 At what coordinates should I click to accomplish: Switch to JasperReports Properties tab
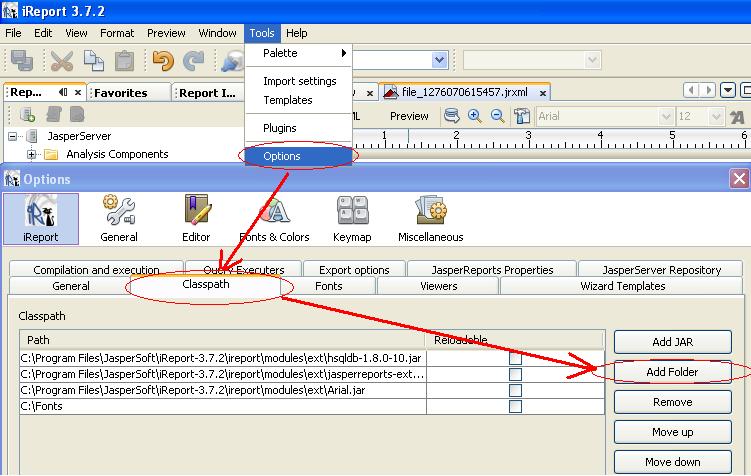pos(492,270)
